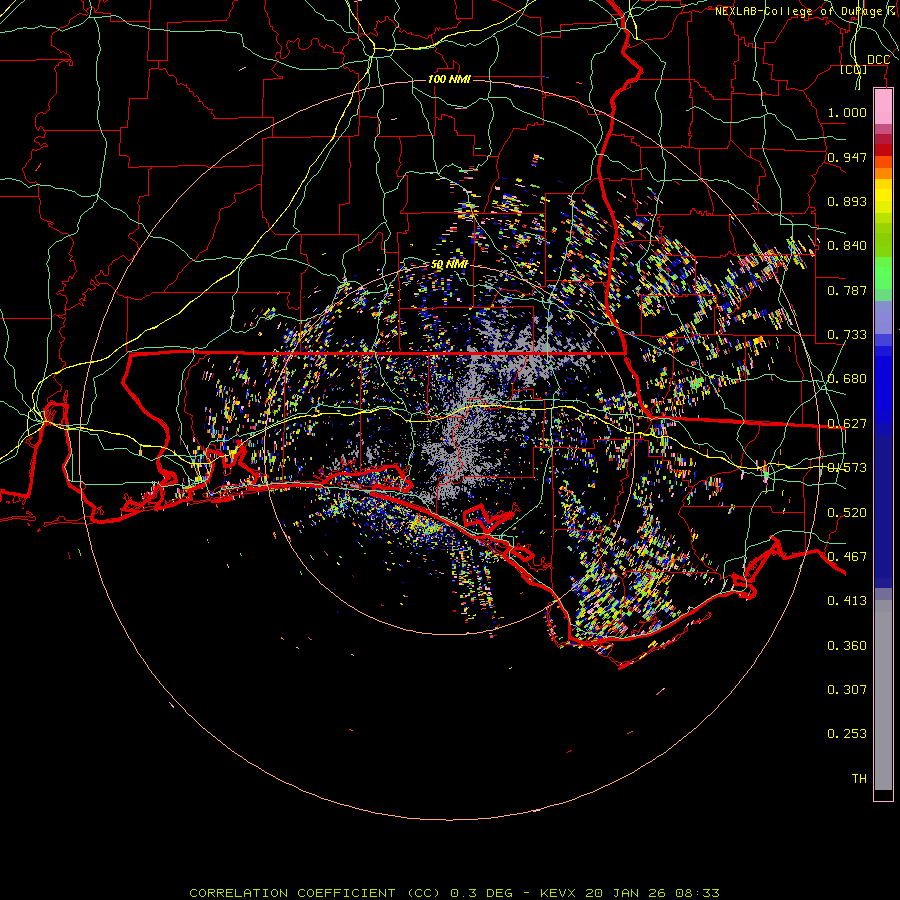Screen dimensions: 900x900
Task: Click the KEVX station ID in the caption
Action: pyautogui.click(x=557, y=893)
